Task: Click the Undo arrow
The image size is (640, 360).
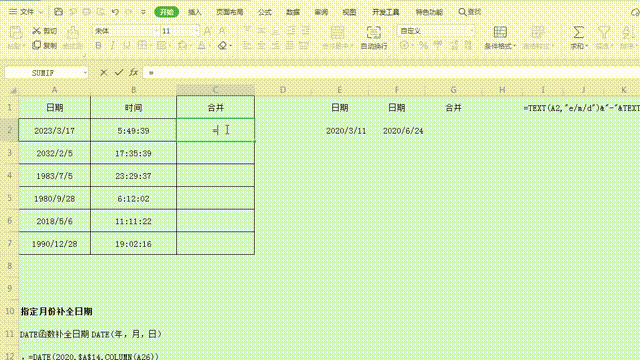Action: (x=115, y=12)
